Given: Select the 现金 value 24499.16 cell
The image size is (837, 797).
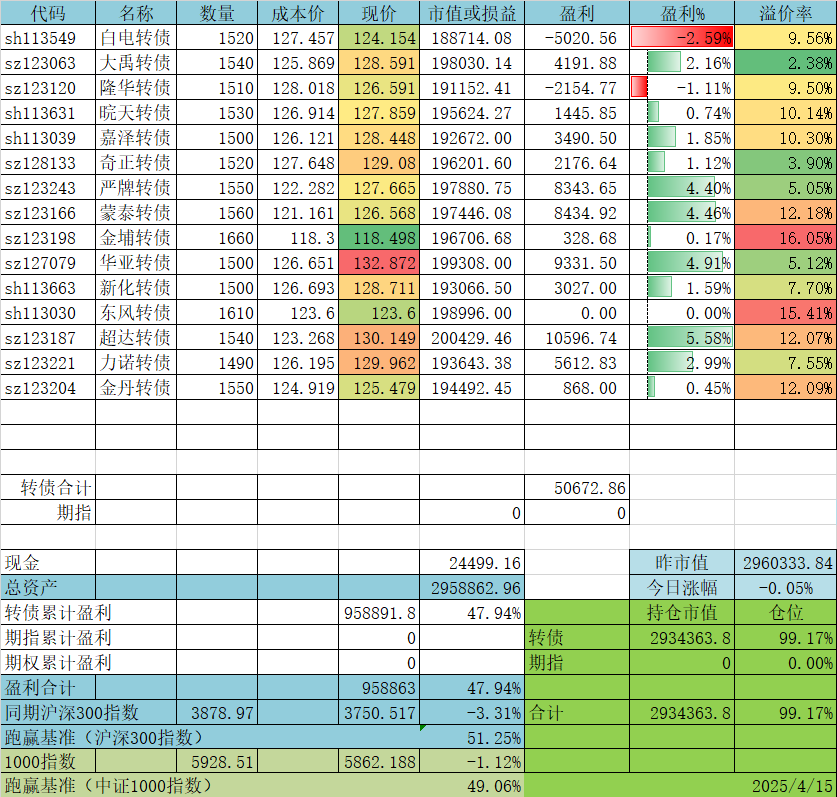Looking at the screenshot, I should pos(472,563).
